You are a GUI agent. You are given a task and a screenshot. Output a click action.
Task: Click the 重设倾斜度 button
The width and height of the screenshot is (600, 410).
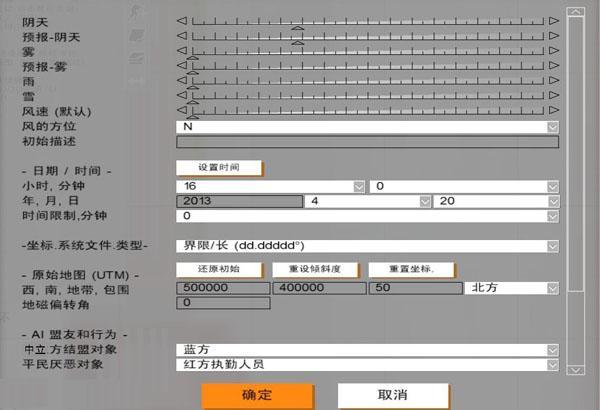315,269
